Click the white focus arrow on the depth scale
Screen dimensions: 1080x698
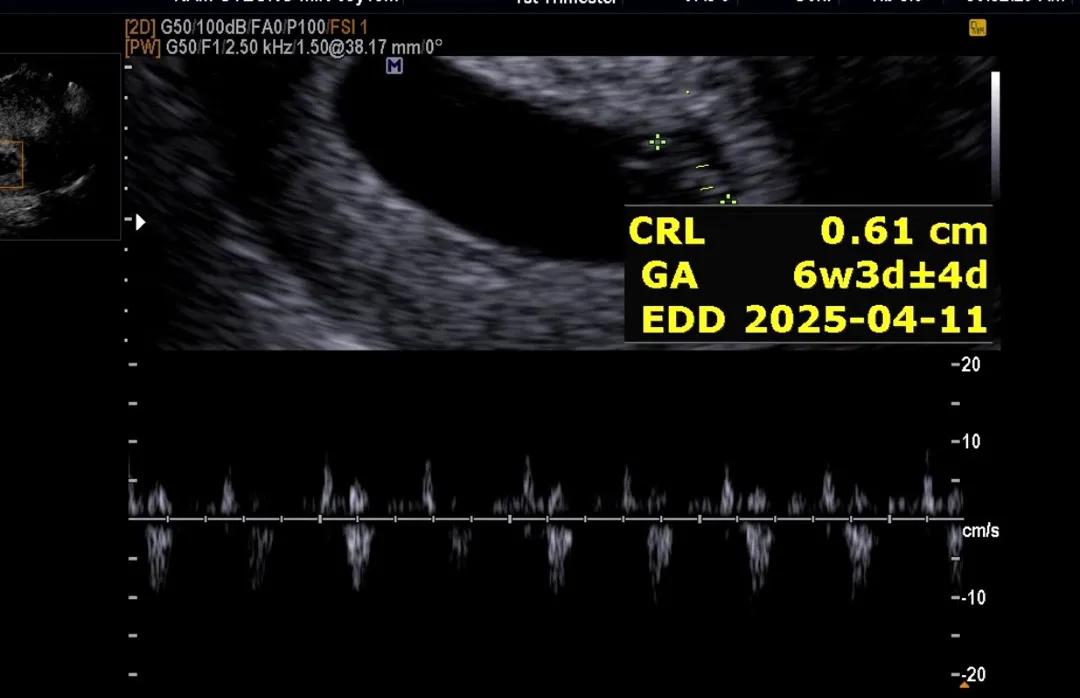pos(141,222)
